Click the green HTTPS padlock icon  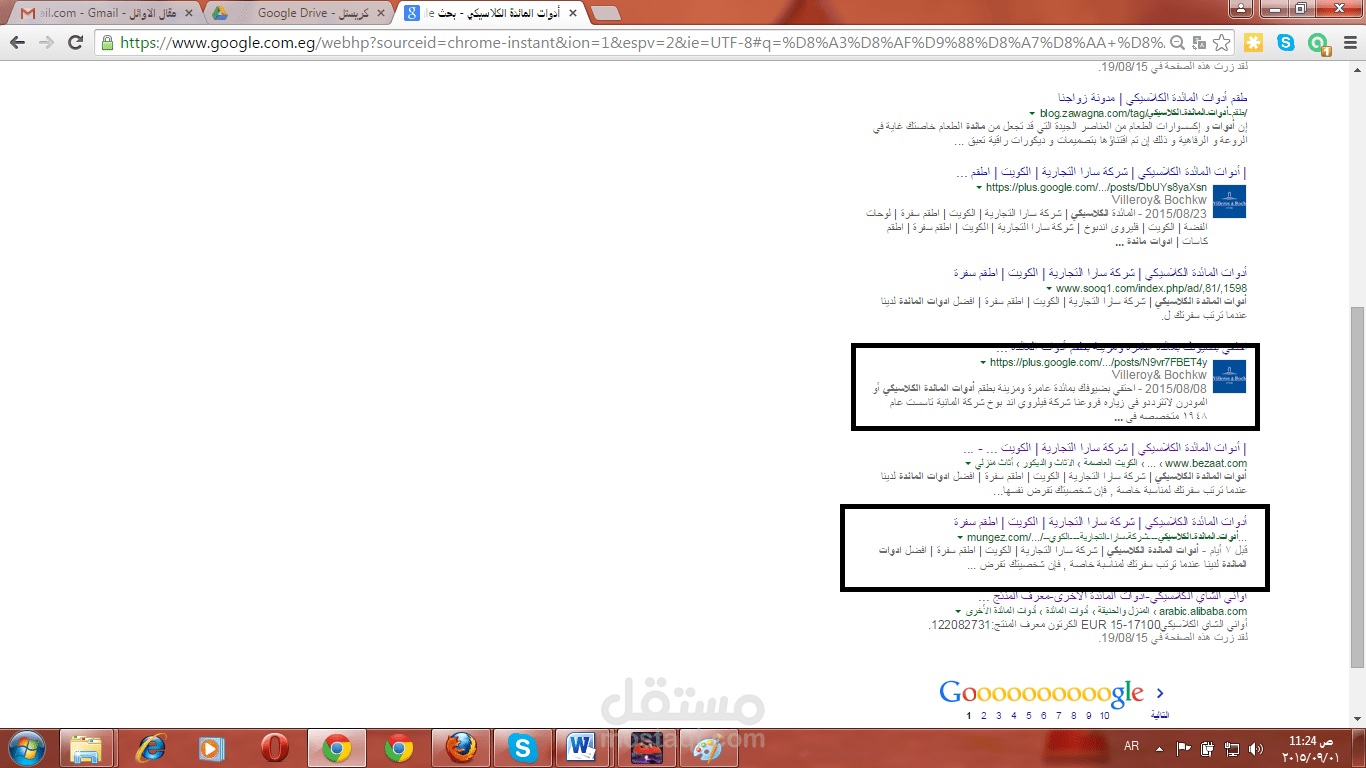click(108, 43)
